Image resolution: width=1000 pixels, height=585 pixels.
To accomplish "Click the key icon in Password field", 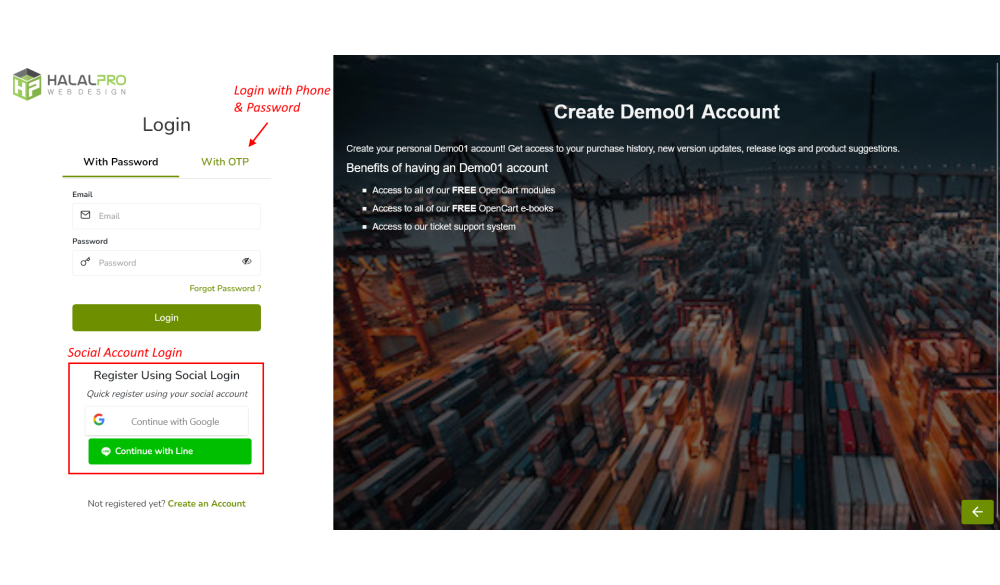I will 85,262.
